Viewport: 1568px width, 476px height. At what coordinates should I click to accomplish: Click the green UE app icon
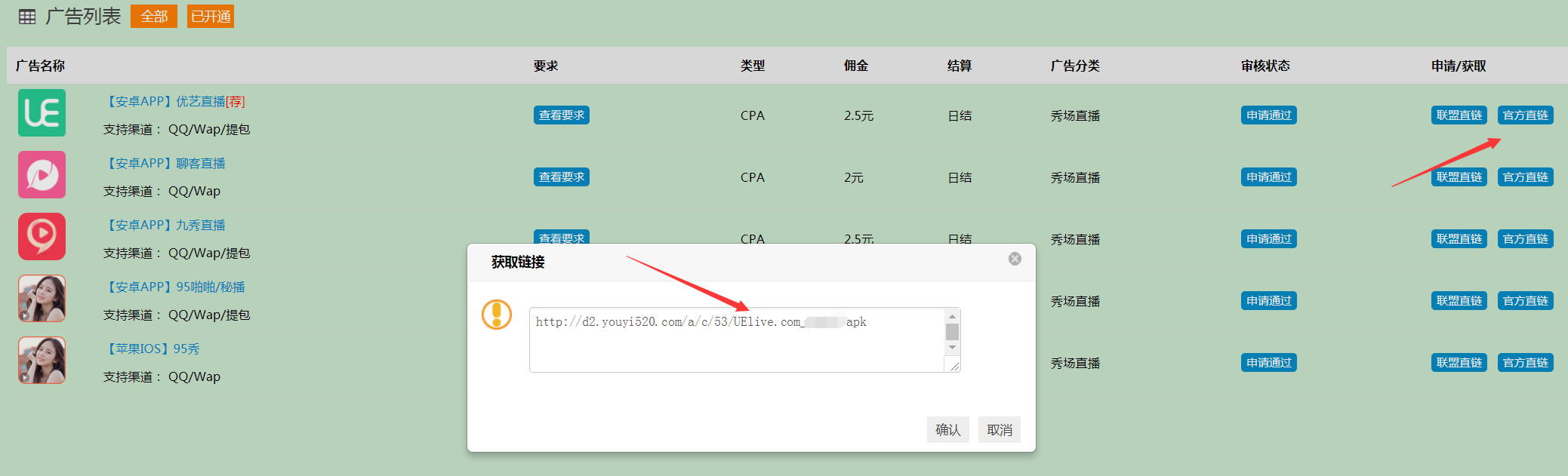coord(42,113)
